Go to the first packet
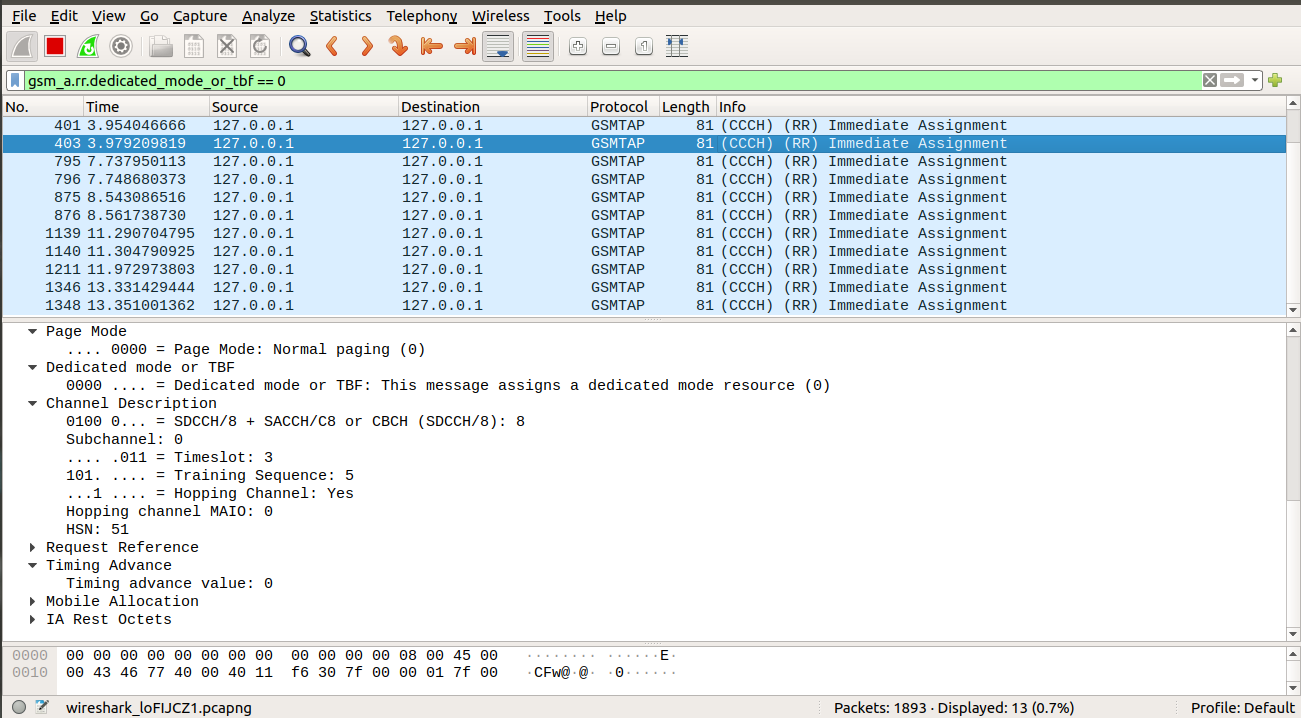 [x=431, y=46]
